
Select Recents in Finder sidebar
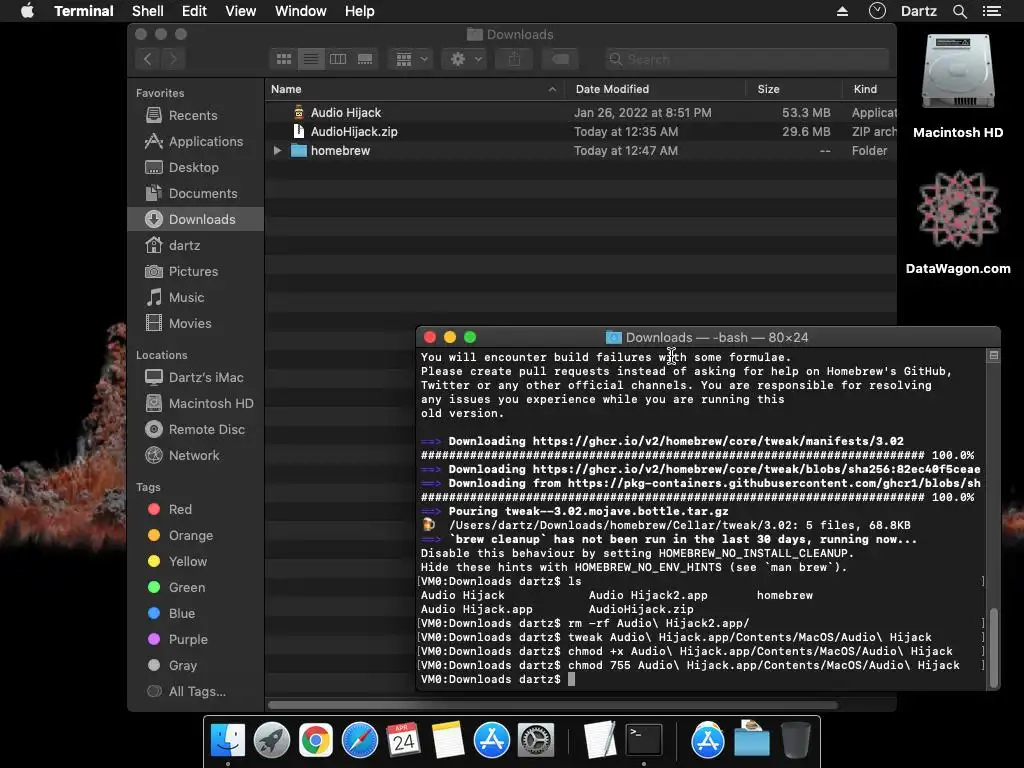(x=195, y=116)
